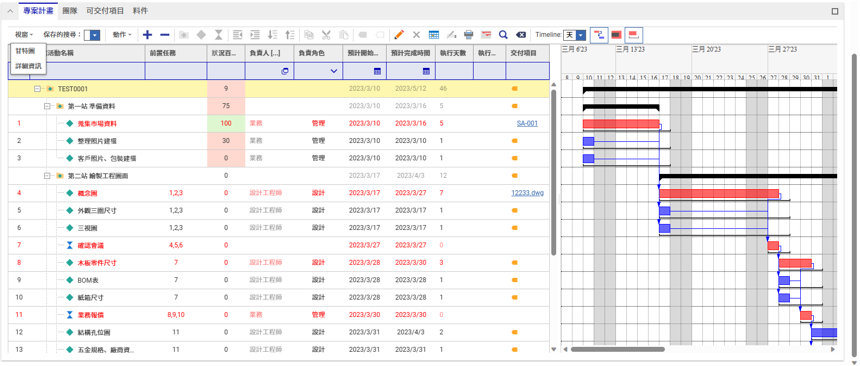
Task: Click the magnifier search icon
Action: [503, 35]
